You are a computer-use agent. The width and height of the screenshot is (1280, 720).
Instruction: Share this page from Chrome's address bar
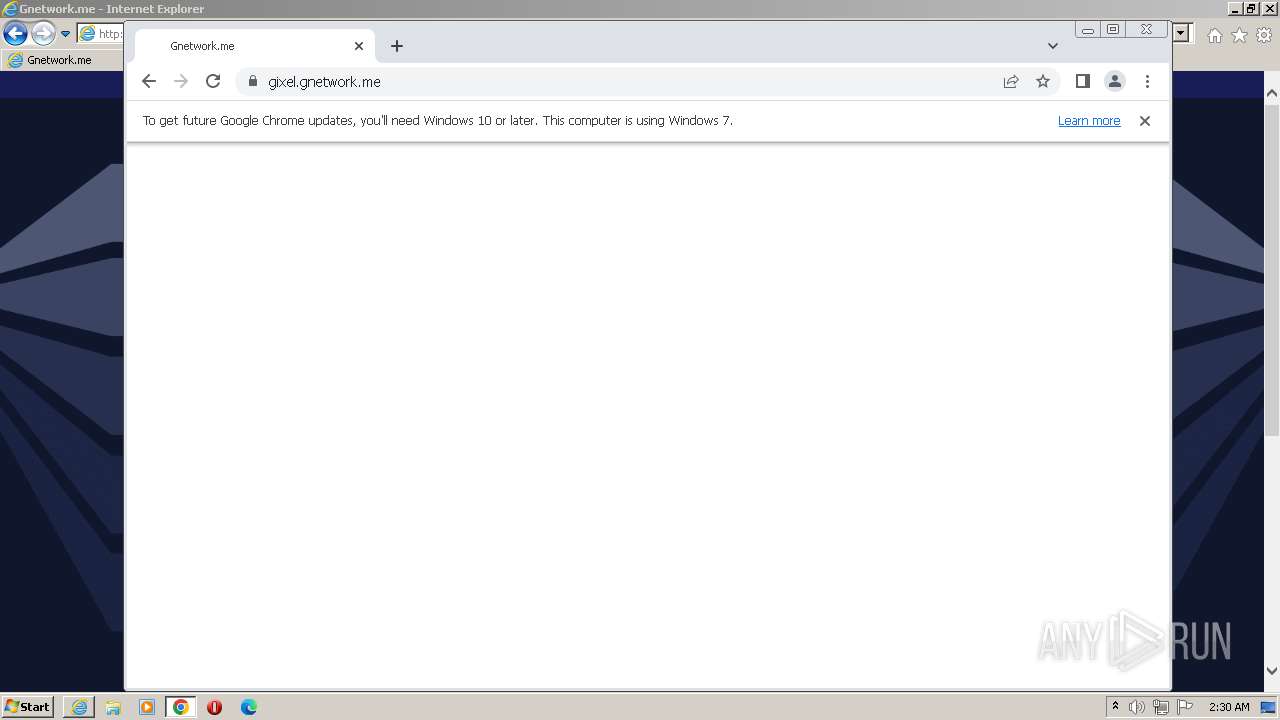pyautogui.click(x=1011, y=82)
